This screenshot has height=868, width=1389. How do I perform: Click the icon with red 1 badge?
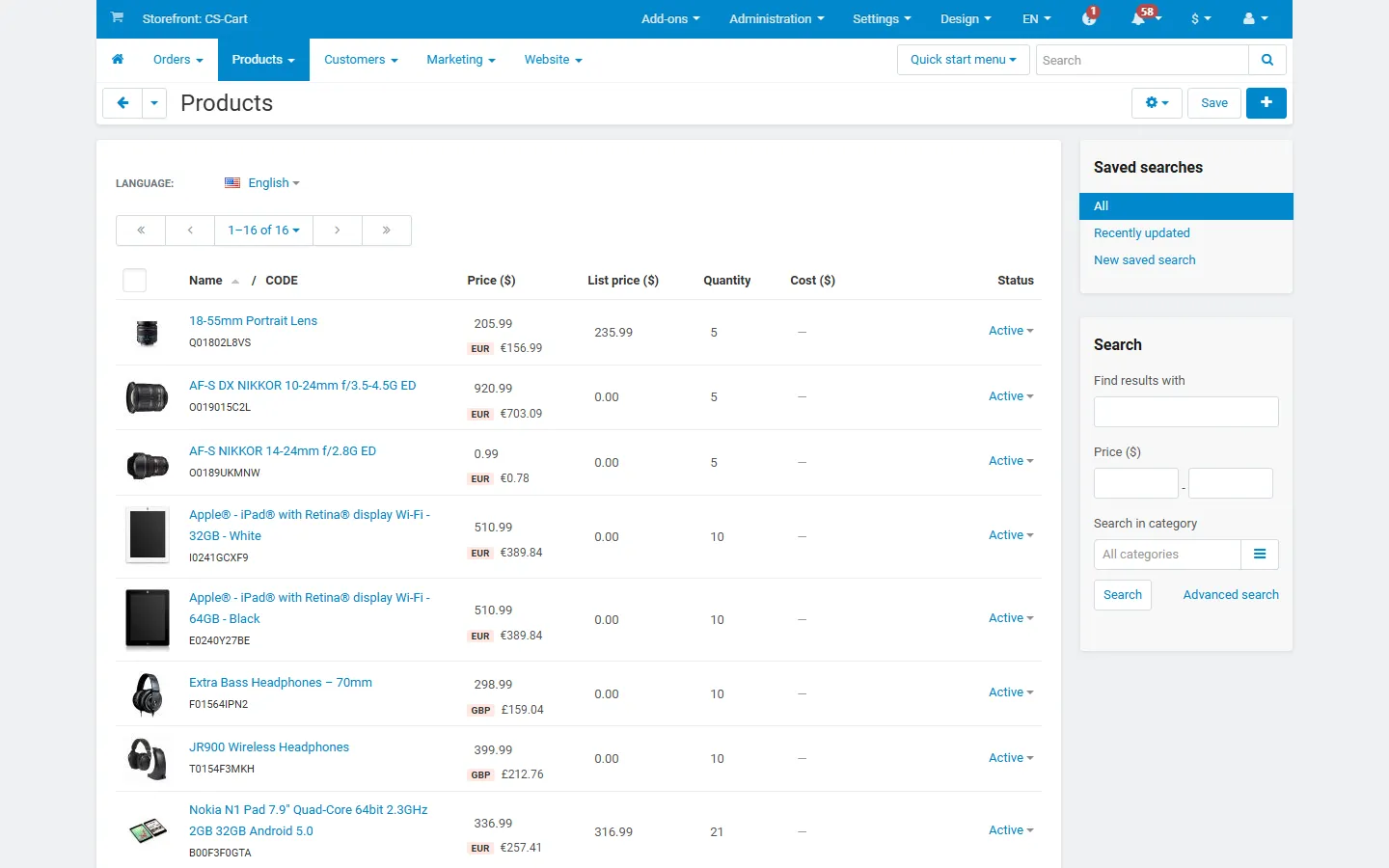coord(1090,17)
